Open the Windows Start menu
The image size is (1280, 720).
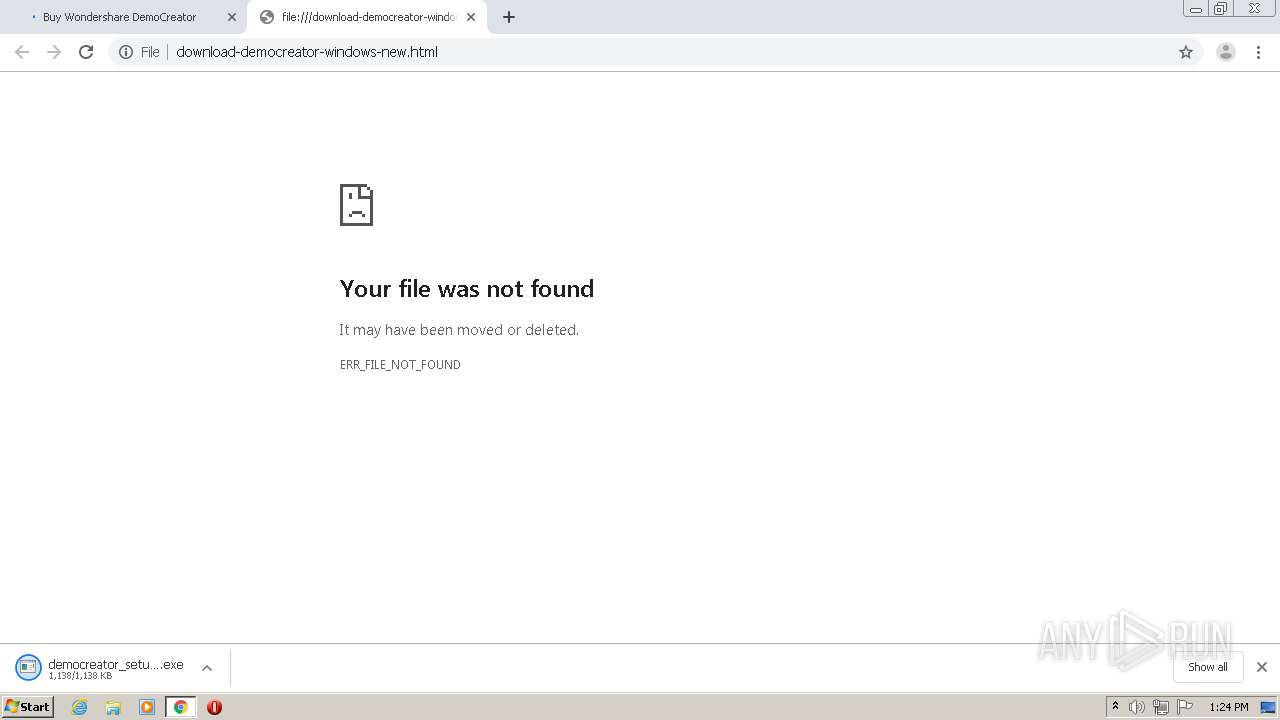pyautogui.click(x=27, y=707)
